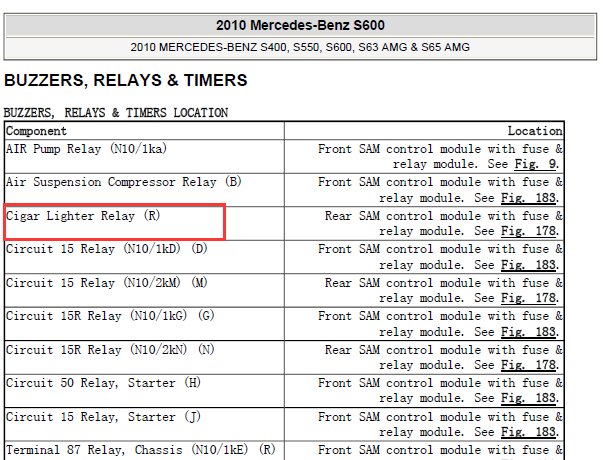Click the Cigar Lighter Relay location text
Screen dimensions: 603x460
[x=443, y=223]
